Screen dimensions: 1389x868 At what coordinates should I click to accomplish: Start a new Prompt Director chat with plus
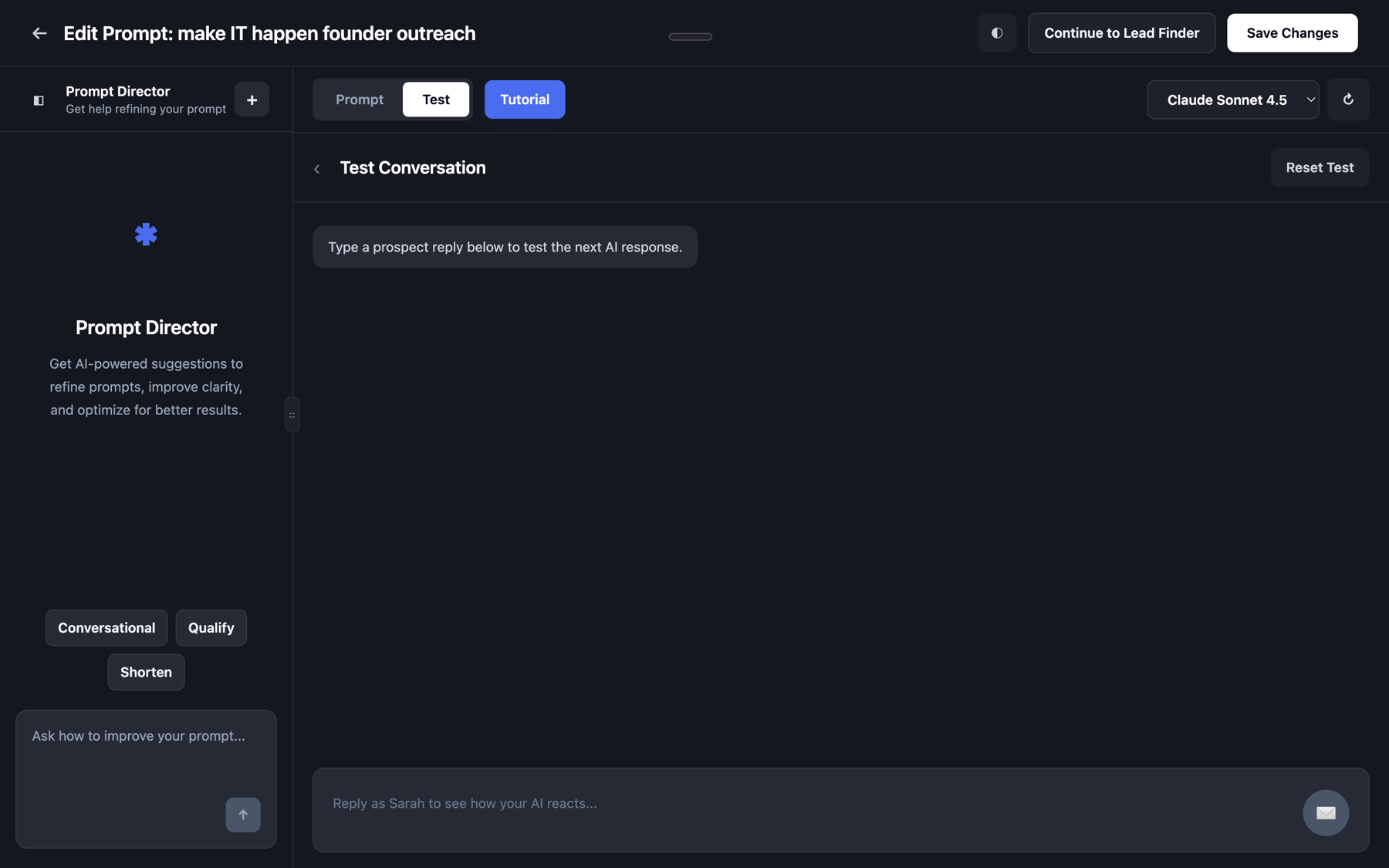coord(252,100)
